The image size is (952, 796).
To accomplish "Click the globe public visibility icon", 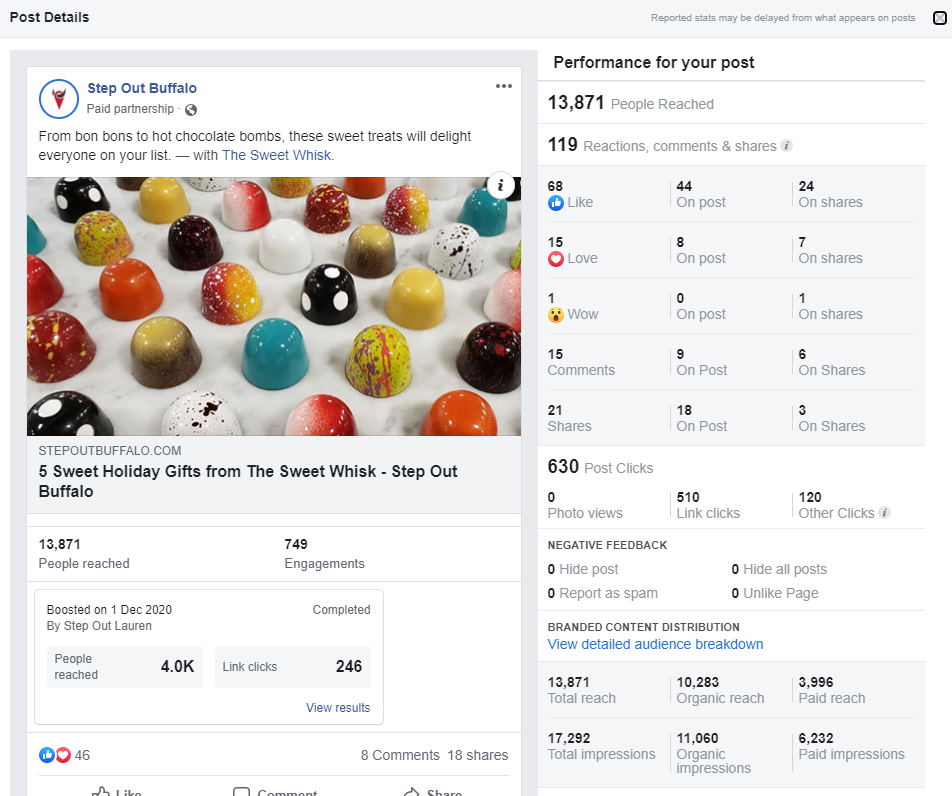I will [x=191, y=110].
